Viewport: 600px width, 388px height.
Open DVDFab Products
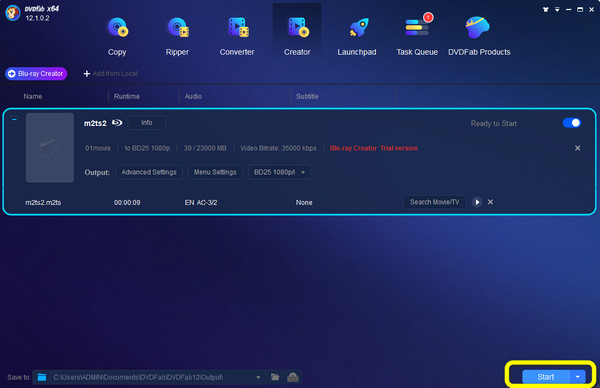[x=479, y=36]
